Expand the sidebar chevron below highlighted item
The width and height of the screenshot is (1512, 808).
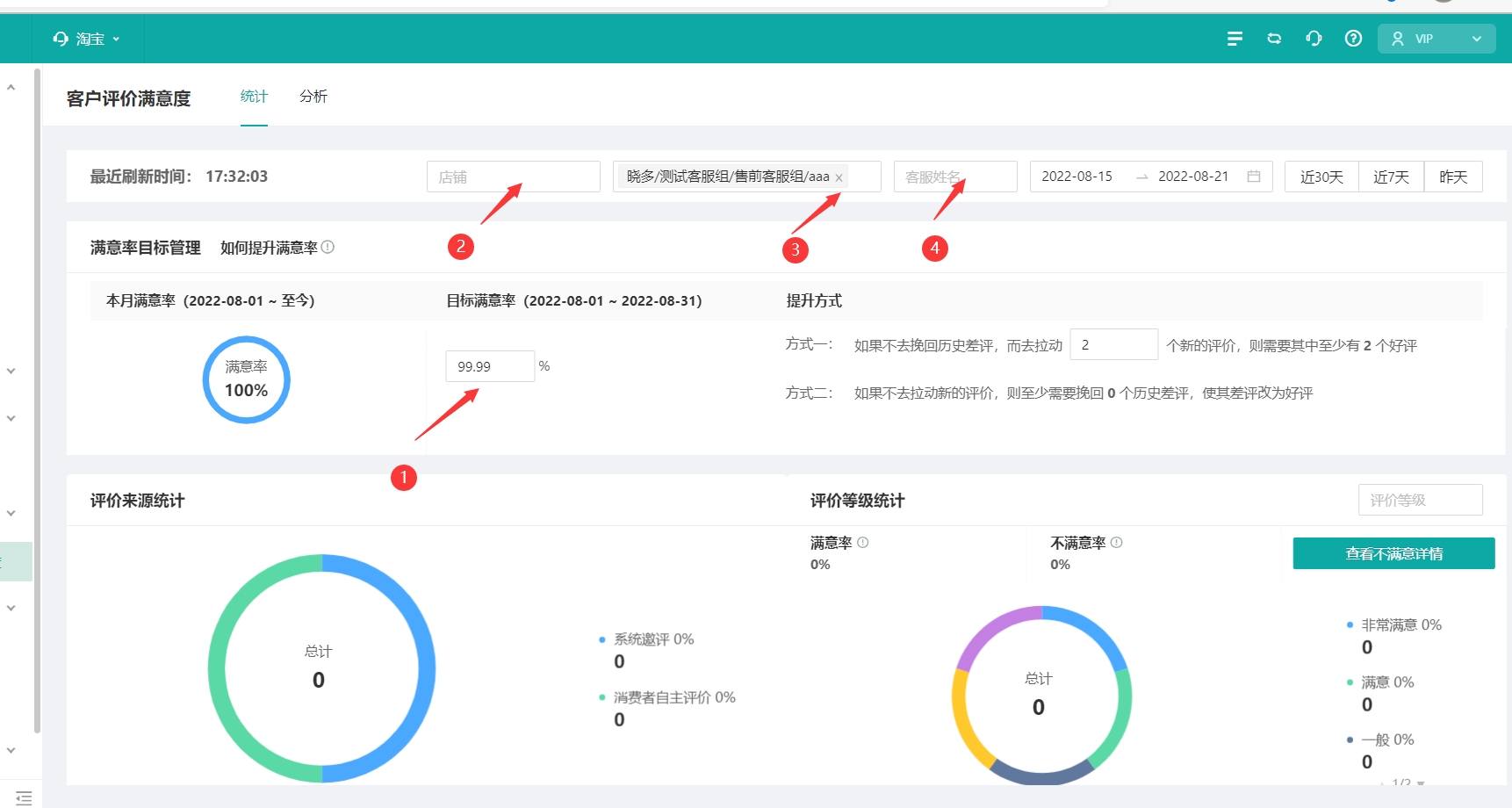(x=11, y=608)
